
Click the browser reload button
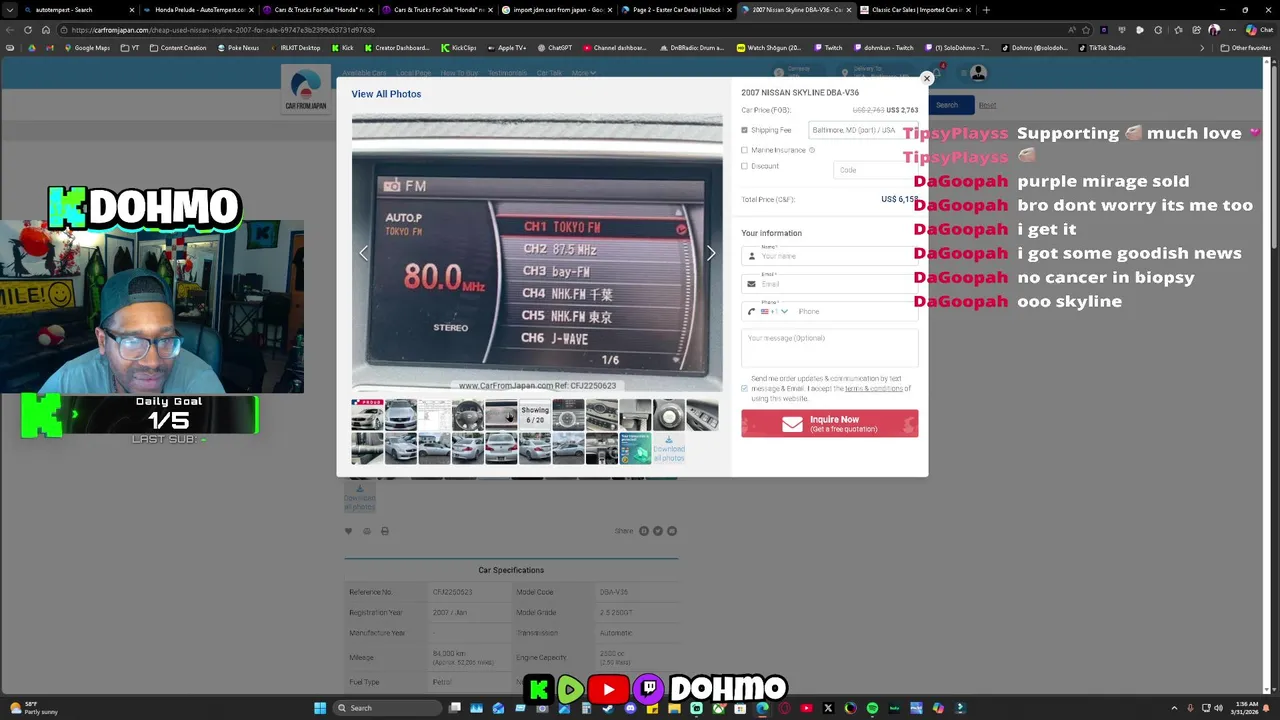point(28,30)
